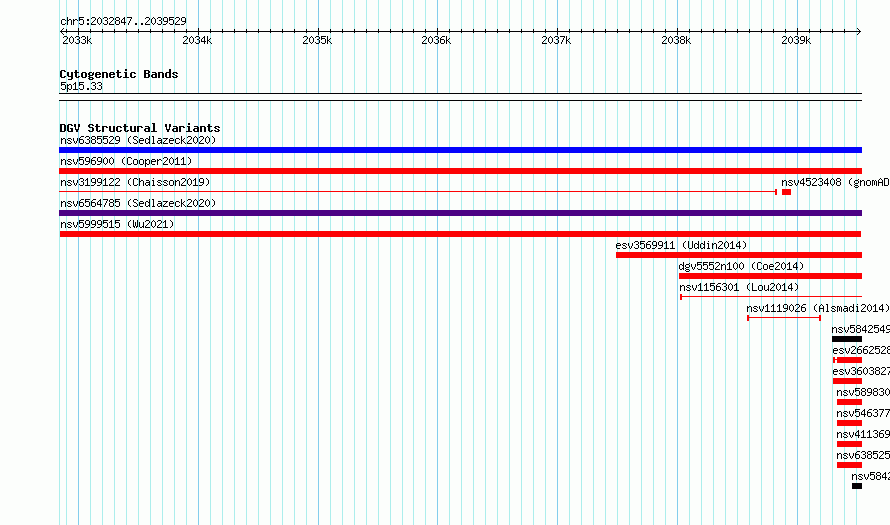Click the 5p15.33 band label
890x525 pixels.
81,86
